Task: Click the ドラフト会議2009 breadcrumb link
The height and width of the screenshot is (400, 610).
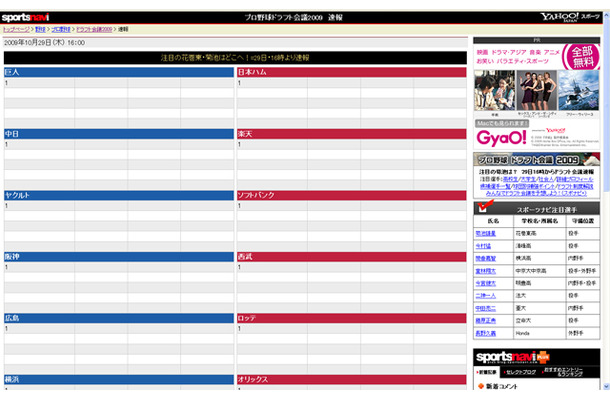Action: coord(94,30)
